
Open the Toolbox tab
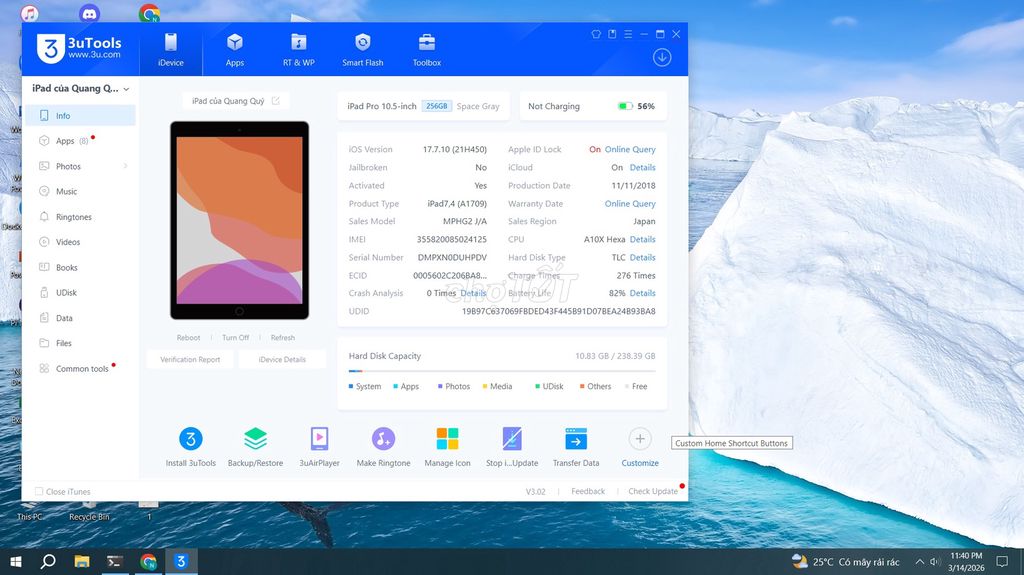(x=426, y=50)
